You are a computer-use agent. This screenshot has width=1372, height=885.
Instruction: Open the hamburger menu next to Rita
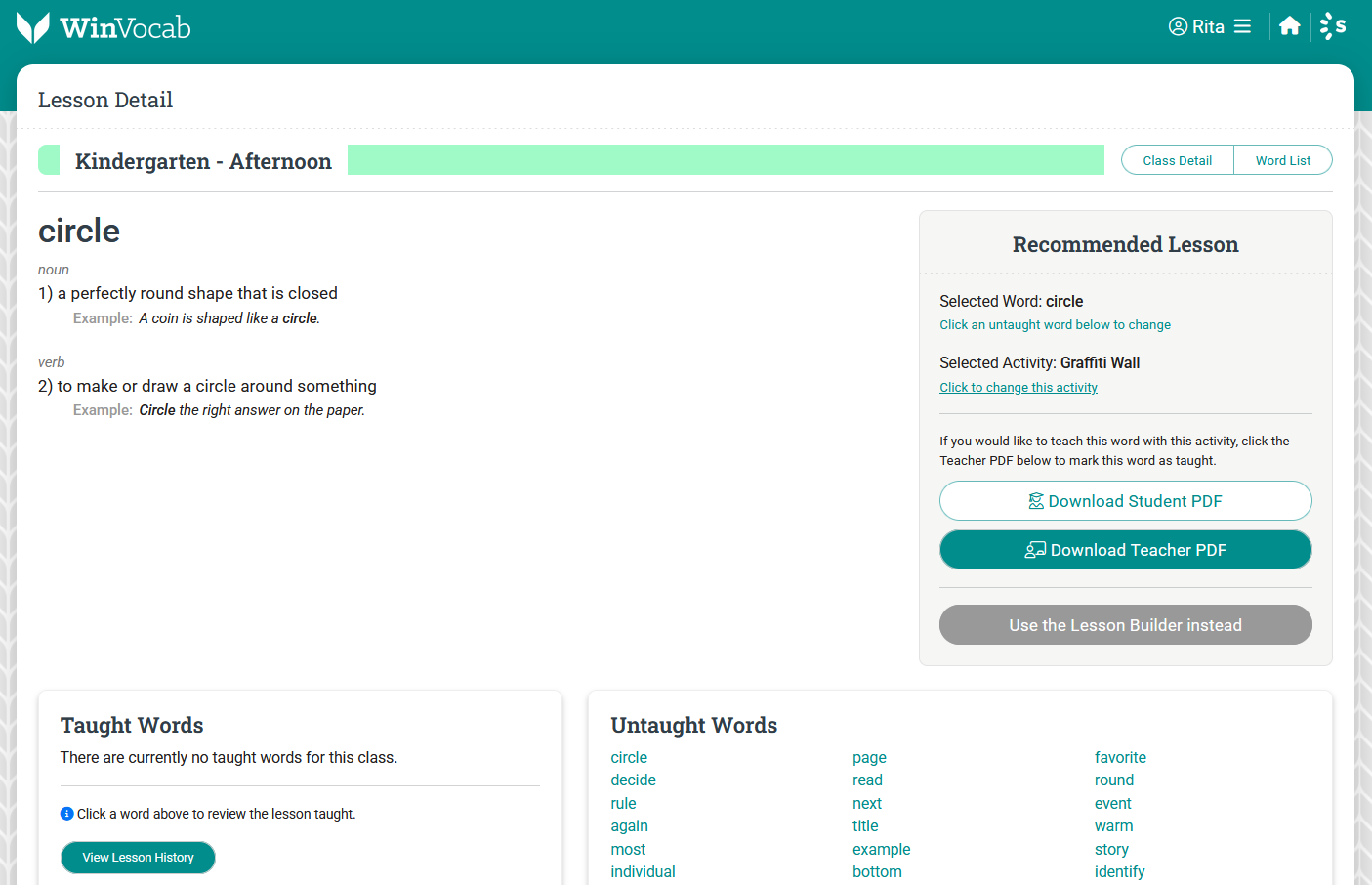[x=1242, y=26]
